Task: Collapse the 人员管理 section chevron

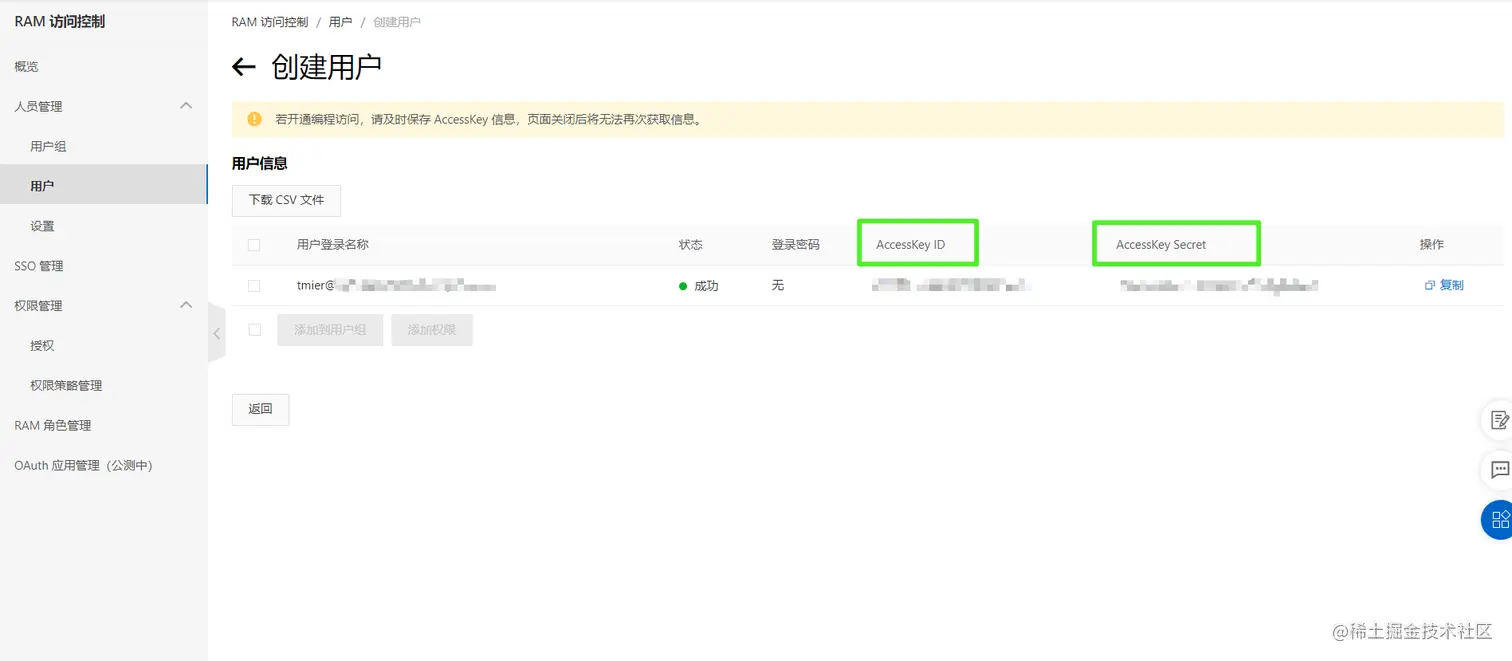Action: tap(186, 105)
